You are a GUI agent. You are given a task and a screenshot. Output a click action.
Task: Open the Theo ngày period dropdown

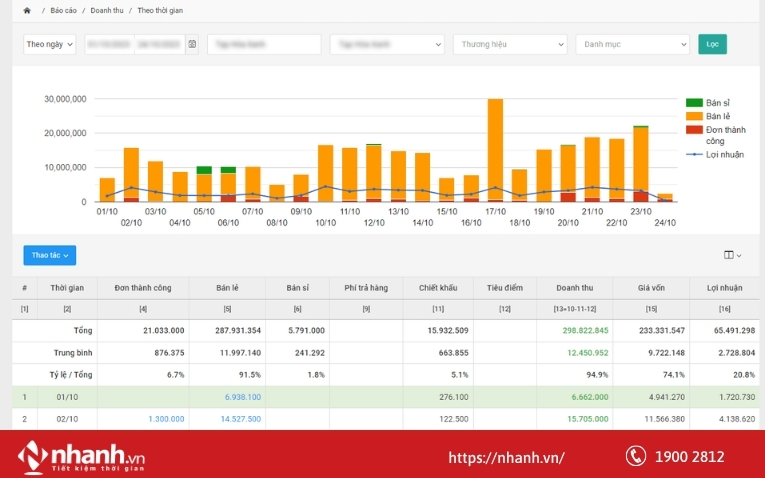(50, 44)
